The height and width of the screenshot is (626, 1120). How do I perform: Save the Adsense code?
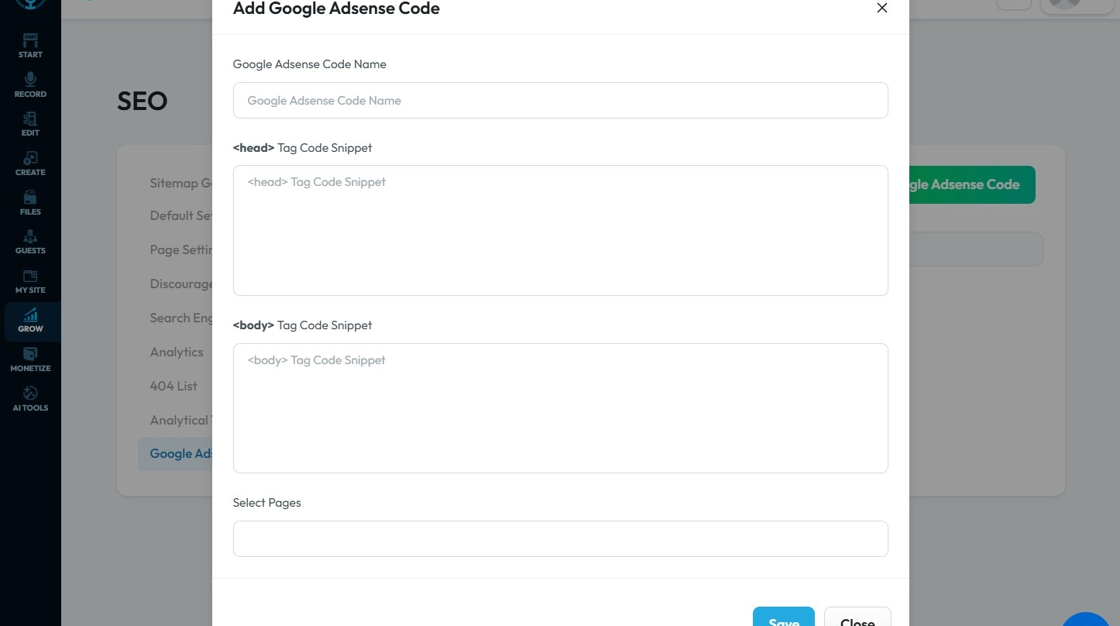pos(783,618)
